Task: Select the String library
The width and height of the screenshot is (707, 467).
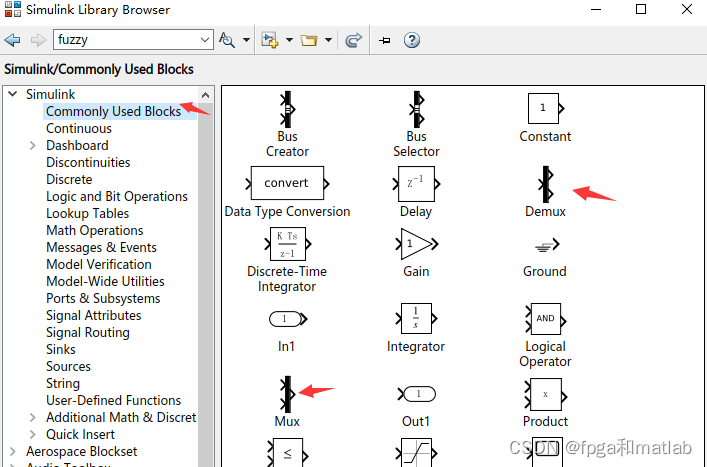Action: tap(63, 384)
